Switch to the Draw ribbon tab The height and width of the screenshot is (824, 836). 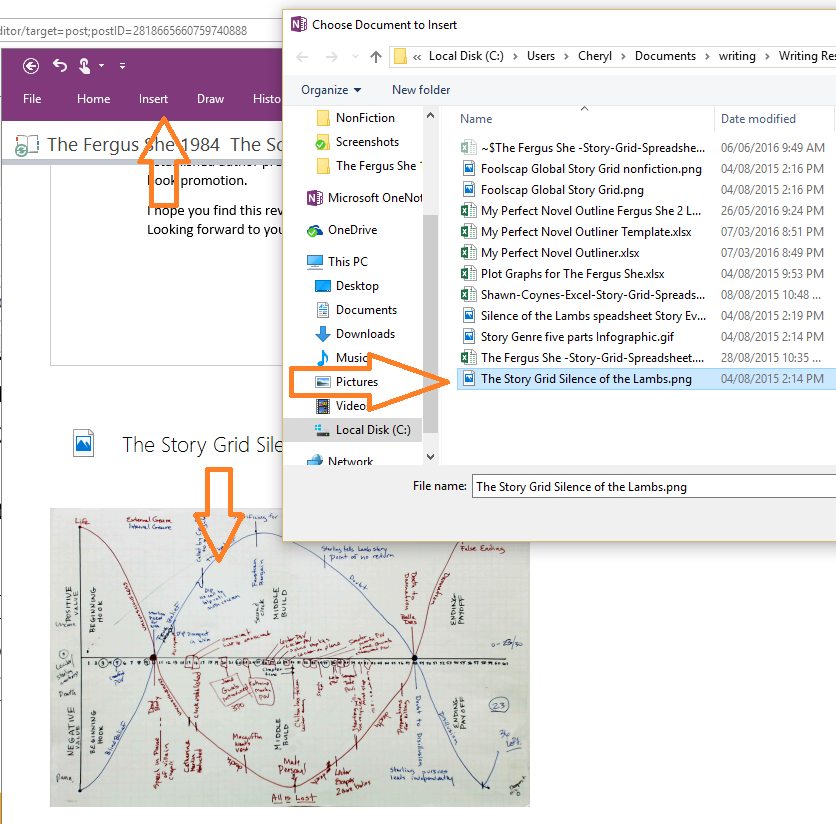pyautogui.click(x=210, y=99)
